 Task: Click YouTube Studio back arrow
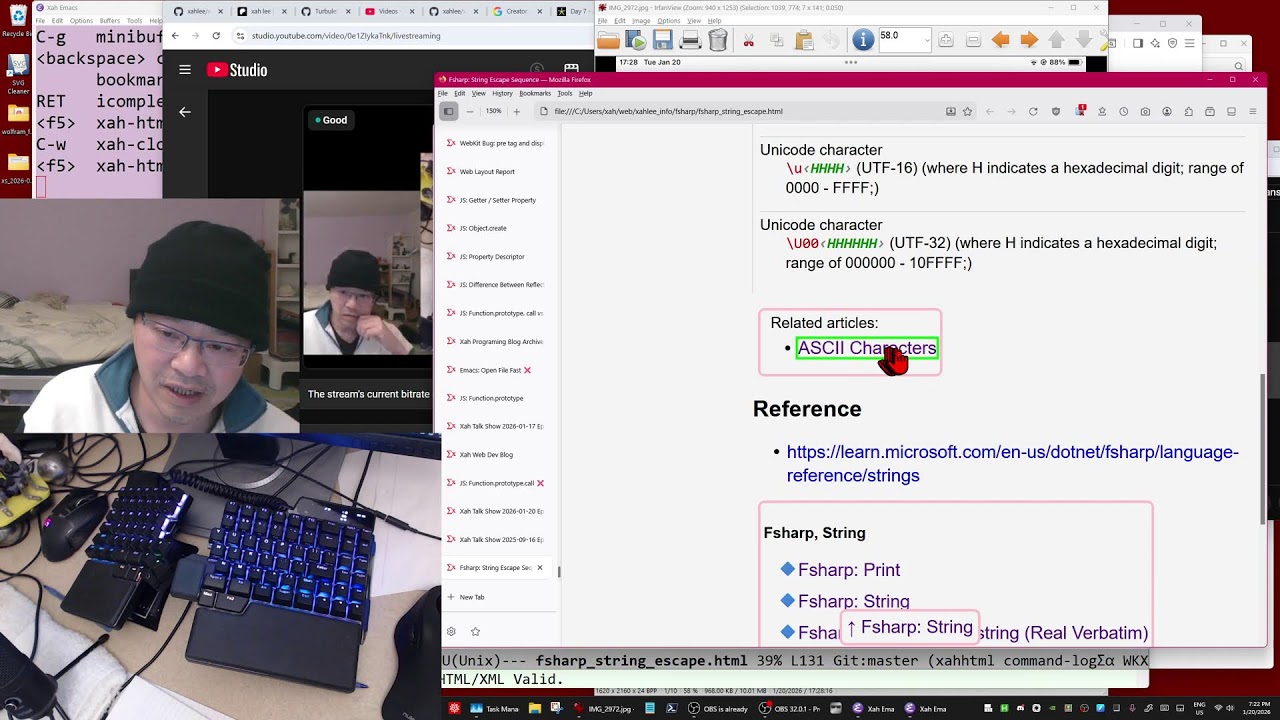click(185, 112)
